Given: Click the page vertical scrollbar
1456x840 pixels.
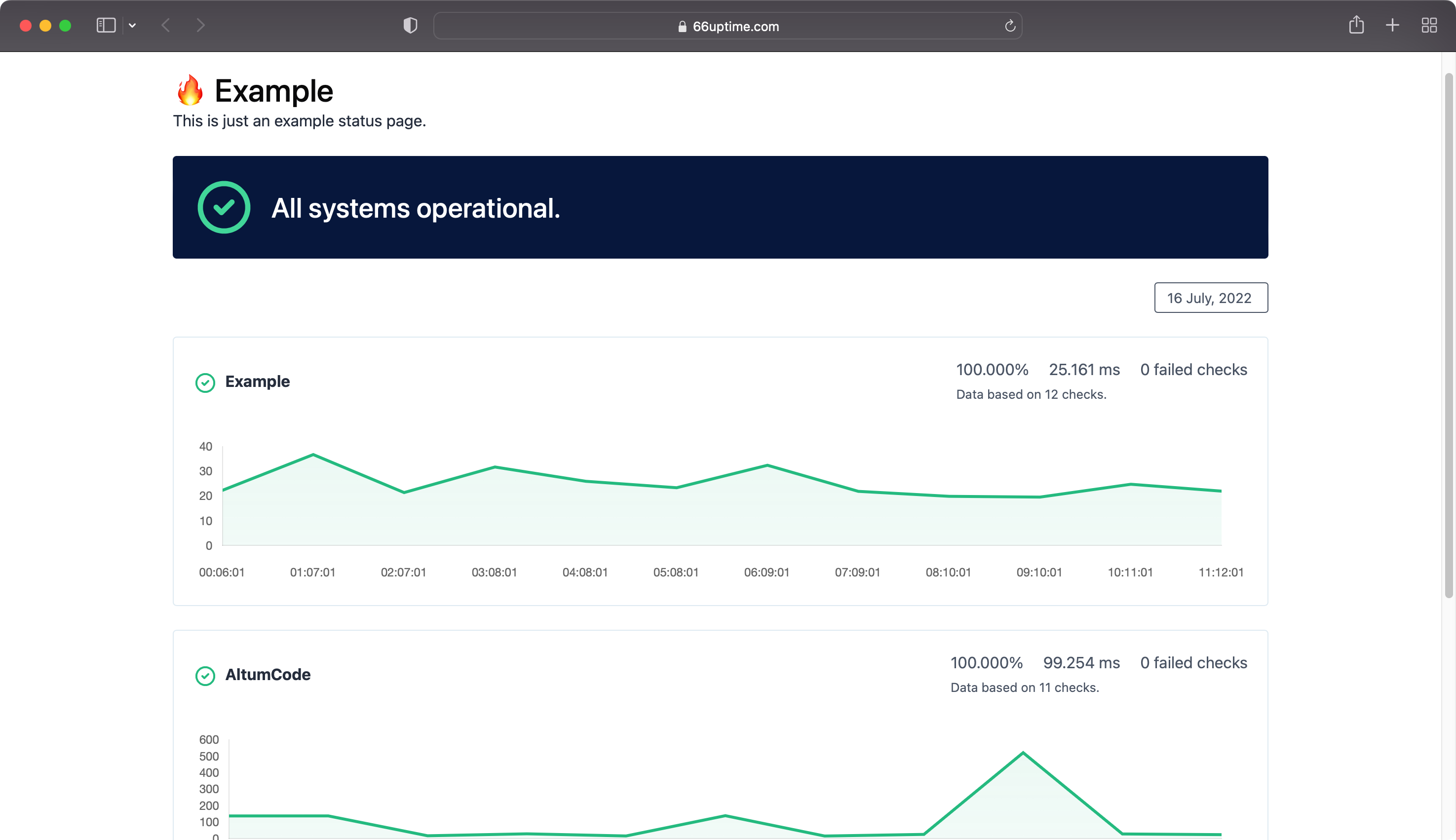Looking at the screenshot, I should click(x=1448, y=336).
